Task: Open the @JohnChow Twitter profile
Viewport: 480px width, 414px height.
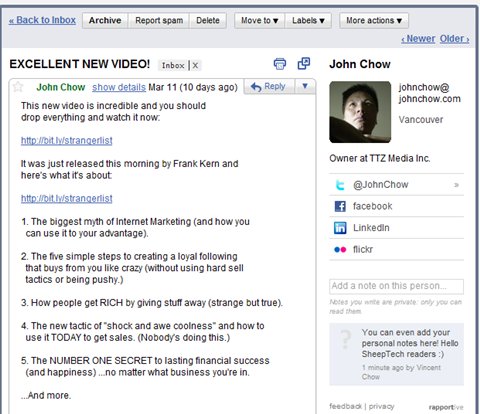Action: [x=381, y=185]
